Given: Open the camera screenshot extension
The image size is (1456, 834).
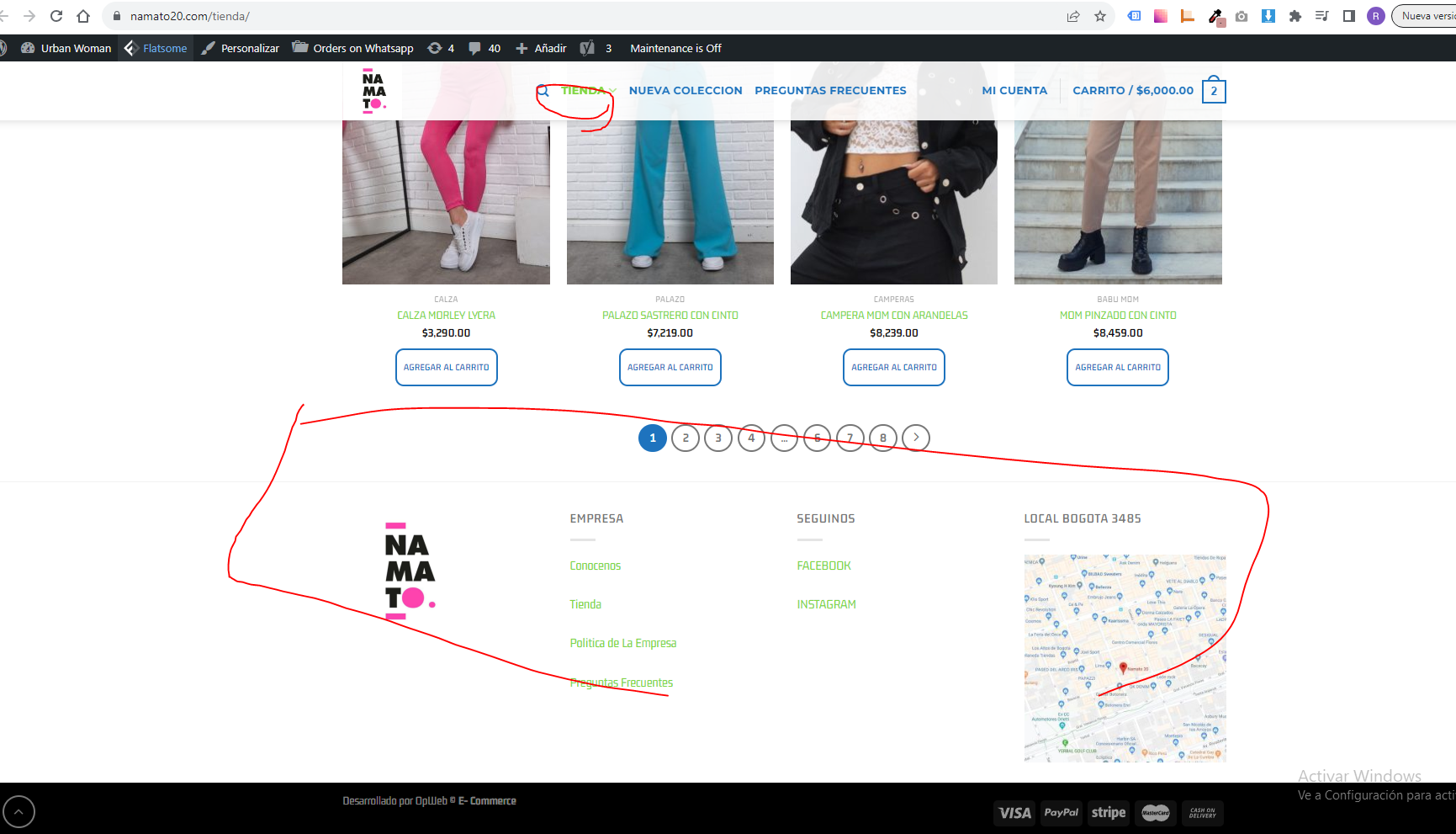Looking at the screenshot, I should point(1242,16).
